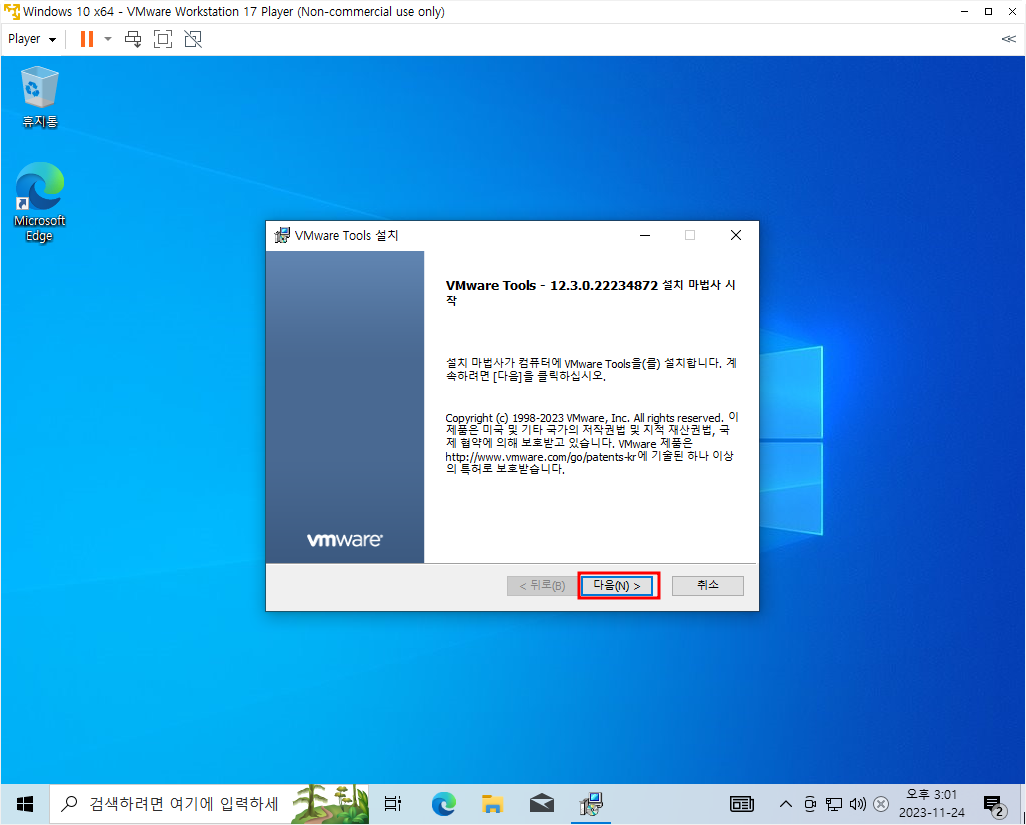Click the vmware logo in installer
1026x825 pixels.
[345, 540]
